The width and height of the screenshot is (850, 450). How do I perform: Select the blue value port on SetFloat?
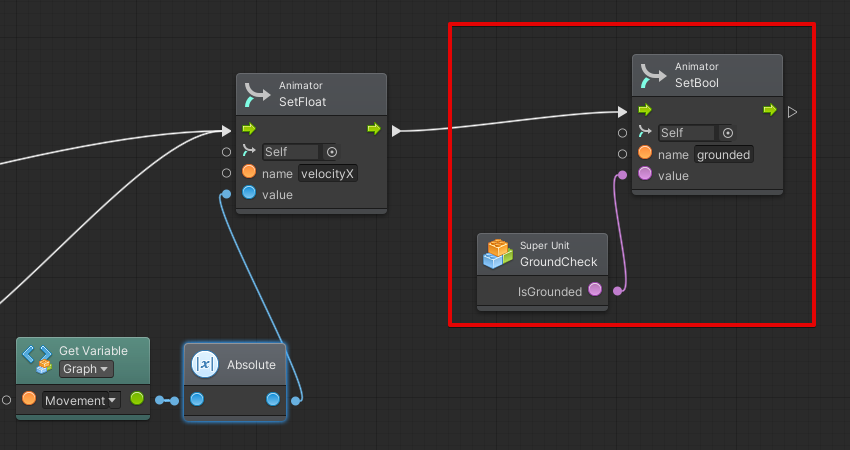click(x=248, y=193)
